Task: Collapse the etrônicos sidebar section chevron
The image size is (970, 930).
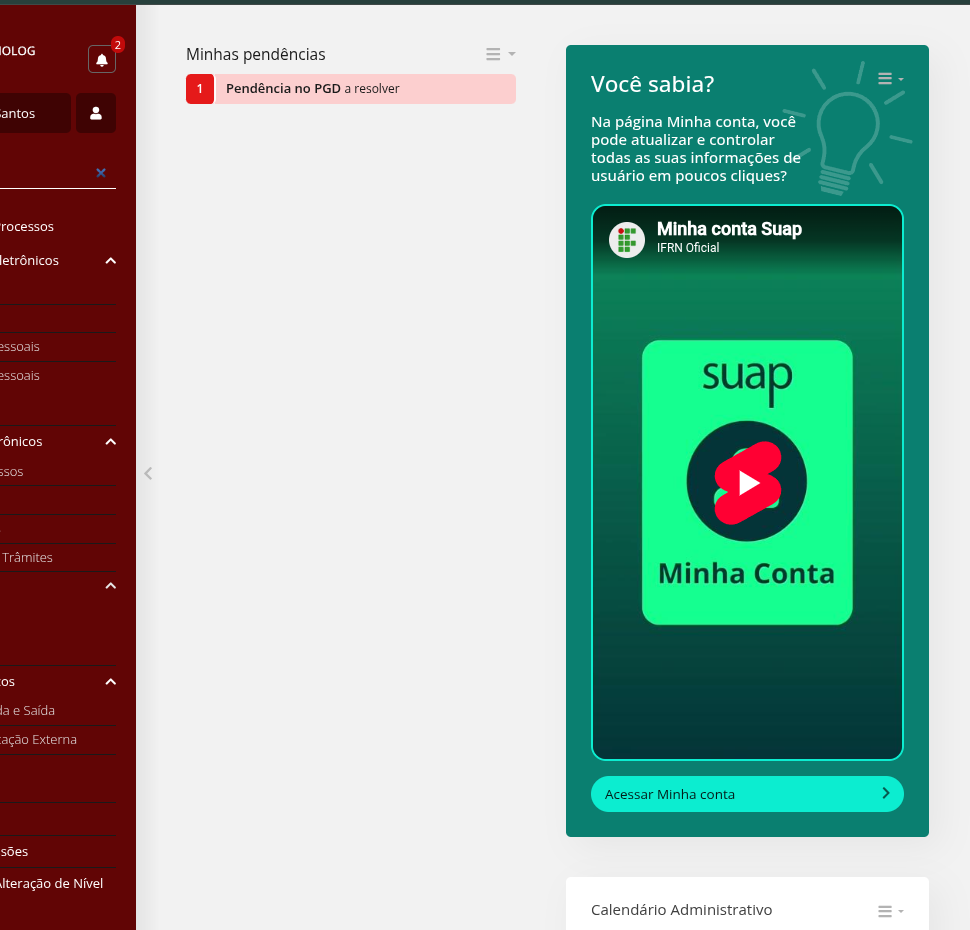Action: (x=111, y=260)
